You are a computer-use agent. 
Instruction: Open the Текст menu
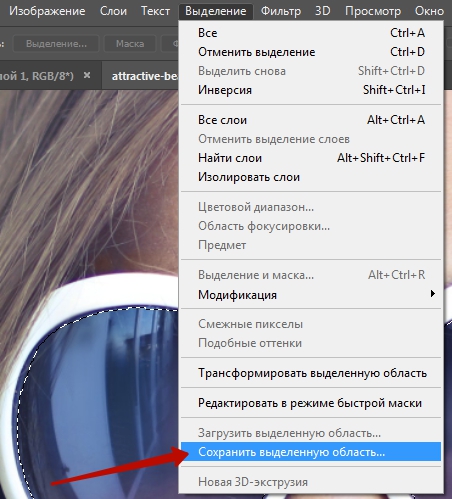click(x=155, y=11)
